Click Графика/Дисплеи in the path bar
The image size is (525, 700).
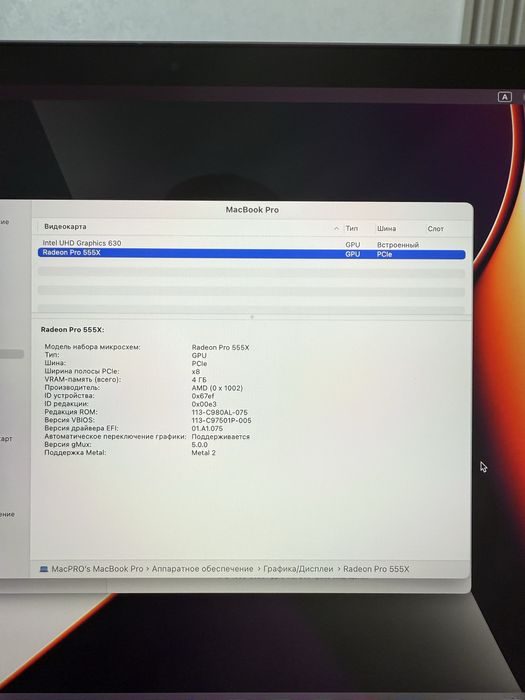pos(298,569)
